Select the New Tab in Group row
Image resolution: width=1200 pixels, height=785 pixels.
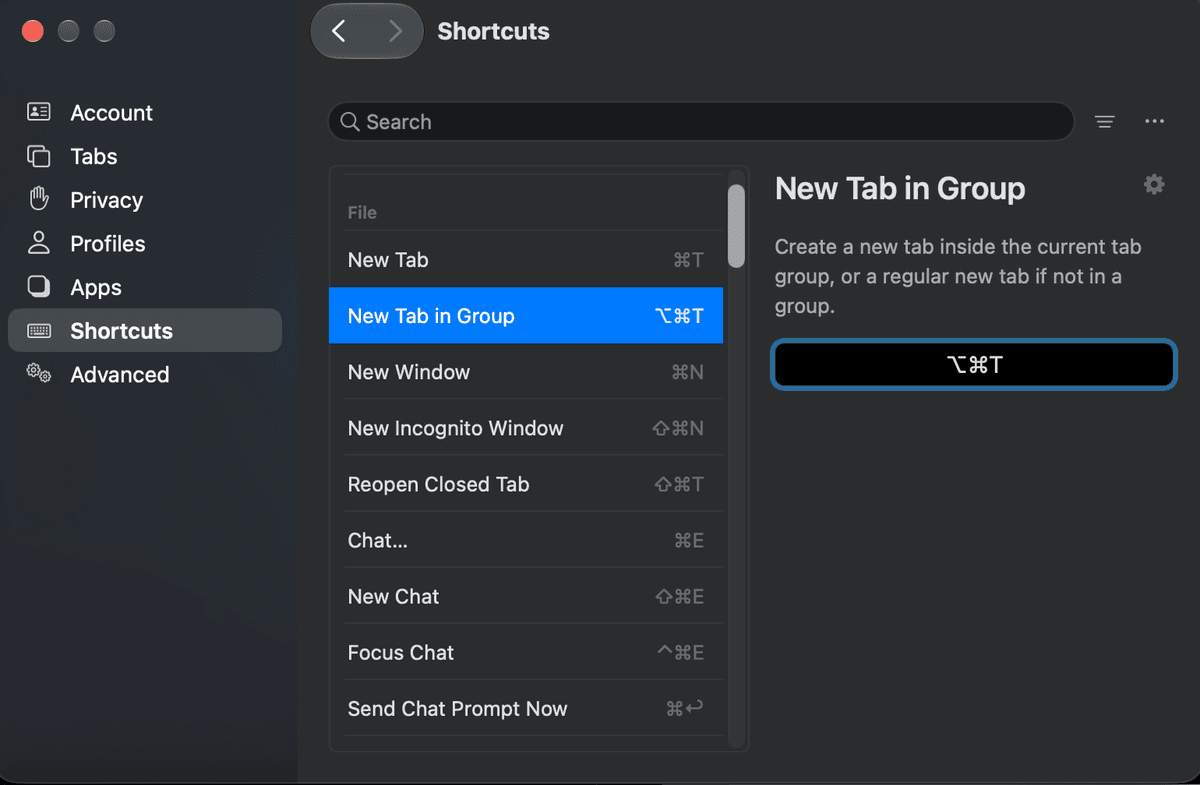(526, 316)
